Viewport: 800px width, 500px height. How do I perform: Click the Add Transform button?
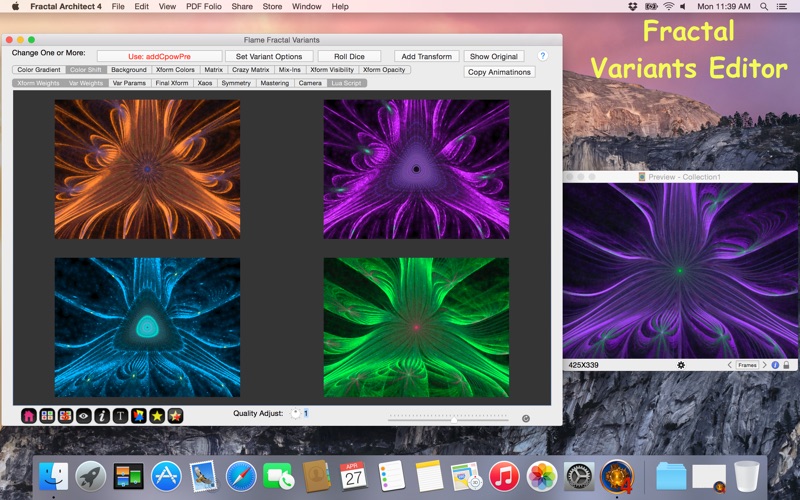(427, 56)
